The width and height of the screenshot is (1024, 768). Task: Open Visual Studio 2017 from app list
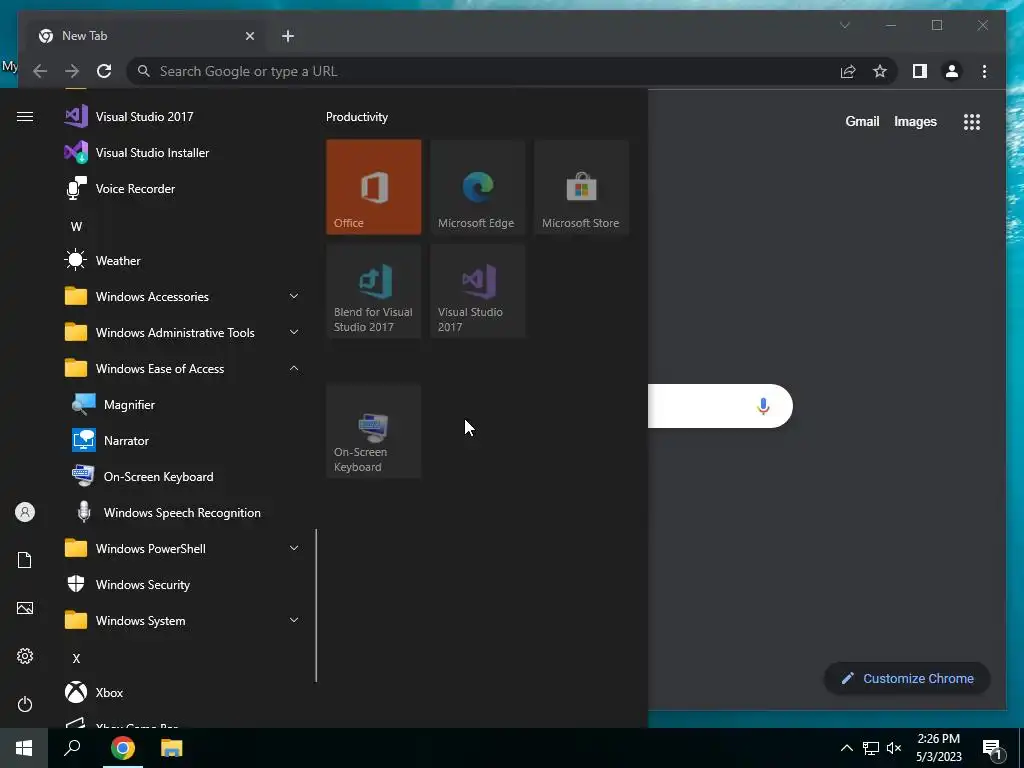tap(183, 117)
